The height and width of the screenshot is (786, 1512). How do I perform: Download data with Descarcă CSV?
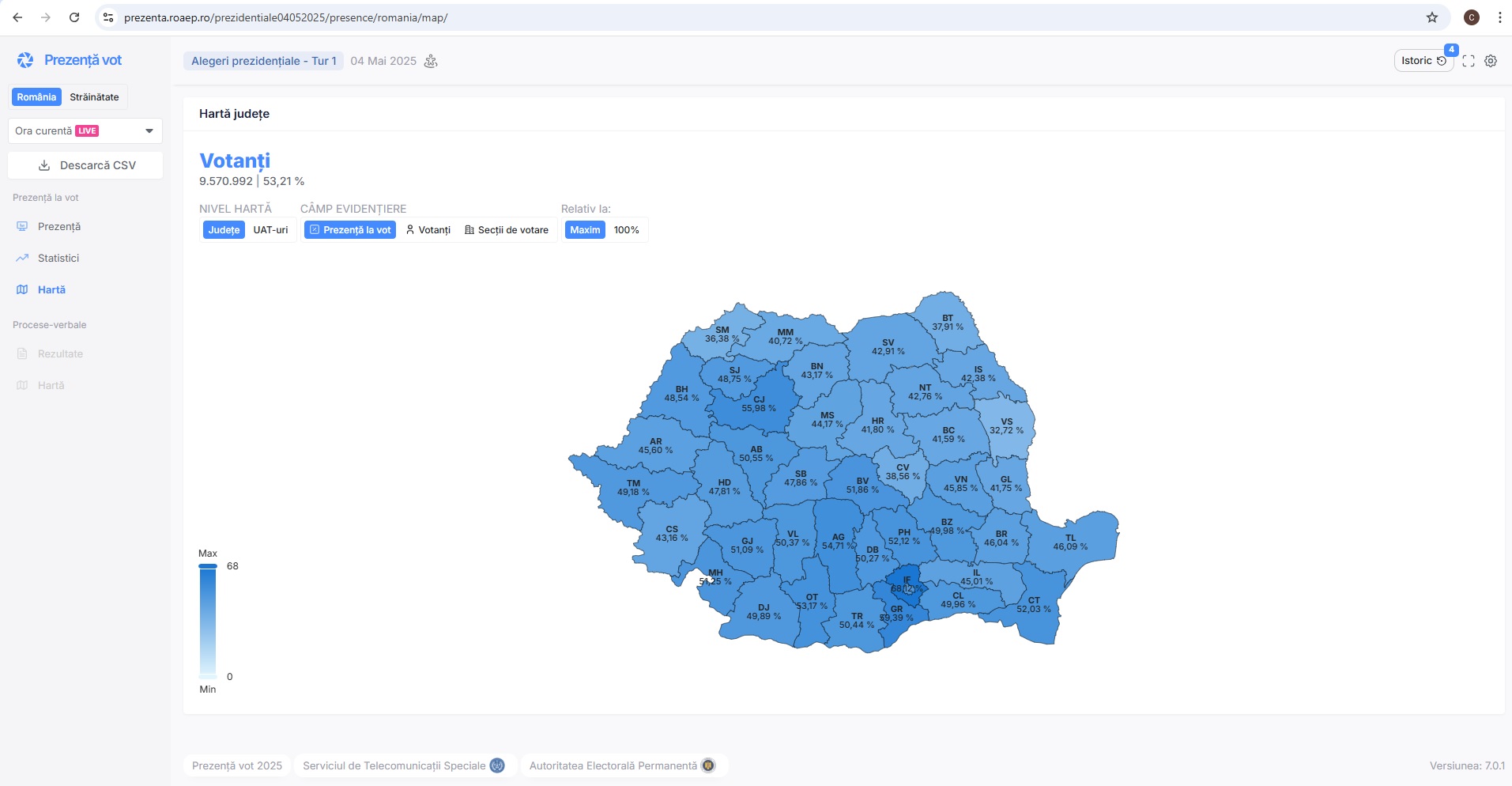tap(85, 165)
